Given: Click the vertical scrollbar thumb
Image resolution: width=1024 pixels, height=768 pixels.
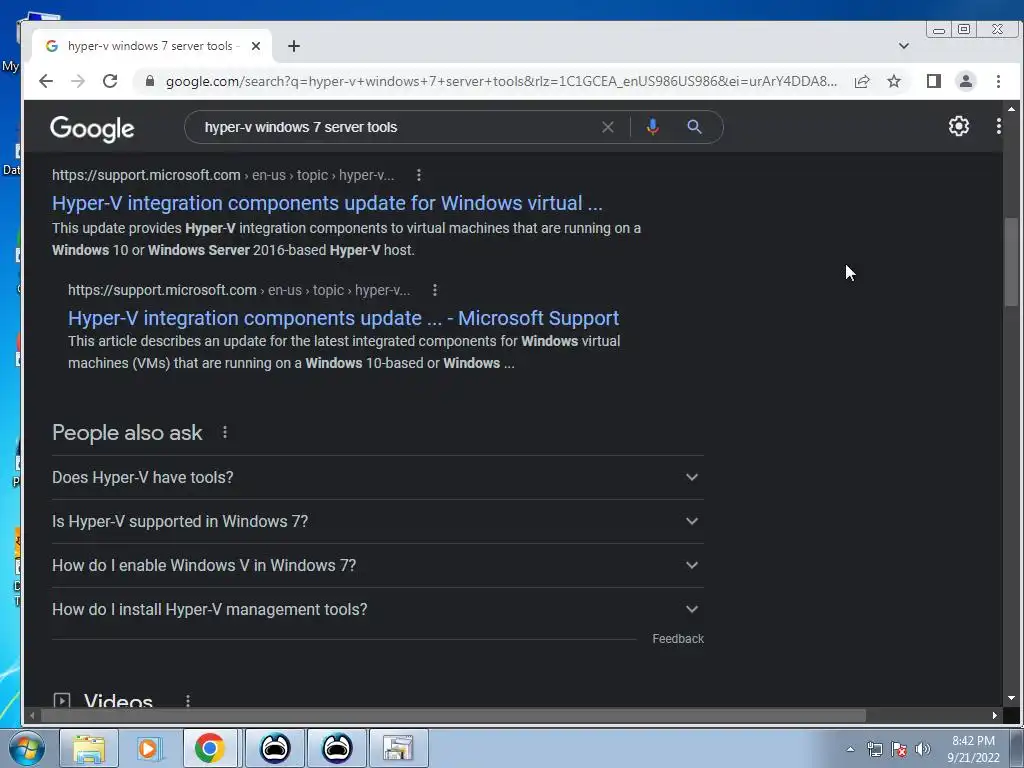Looking at the screenshot, I should tap(1012, 261).
